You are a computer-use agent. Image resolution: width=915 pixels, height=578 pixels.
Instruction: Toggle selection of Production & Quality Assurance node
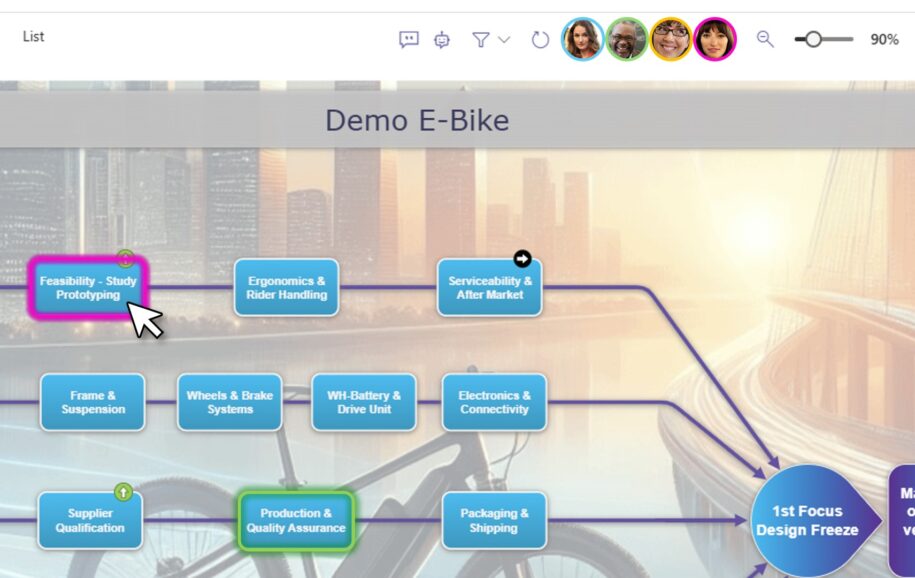tap(296, 520)
